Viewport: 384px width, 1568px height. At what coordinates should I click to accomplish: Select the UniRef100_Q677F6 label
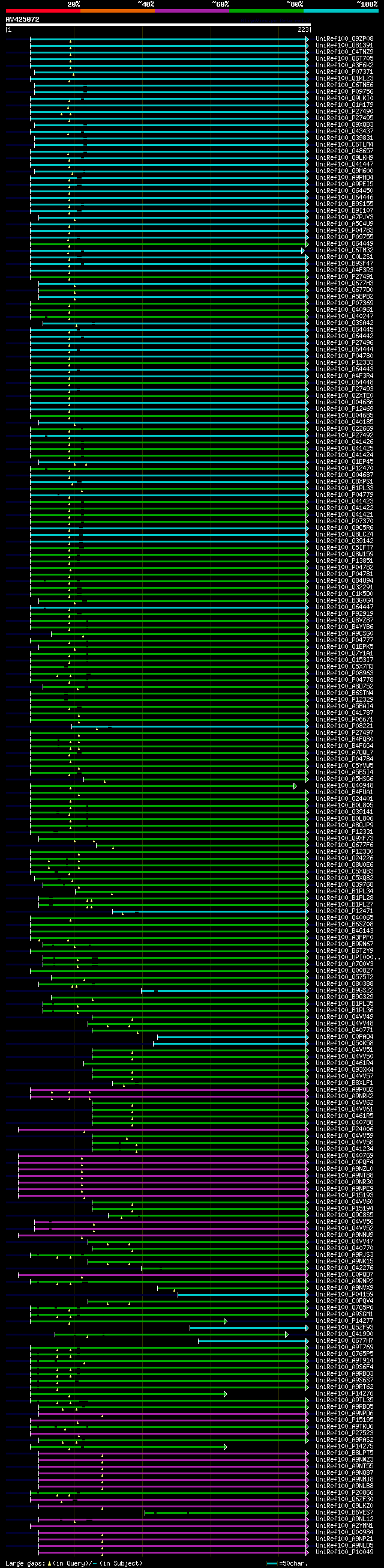click(344, 845)
